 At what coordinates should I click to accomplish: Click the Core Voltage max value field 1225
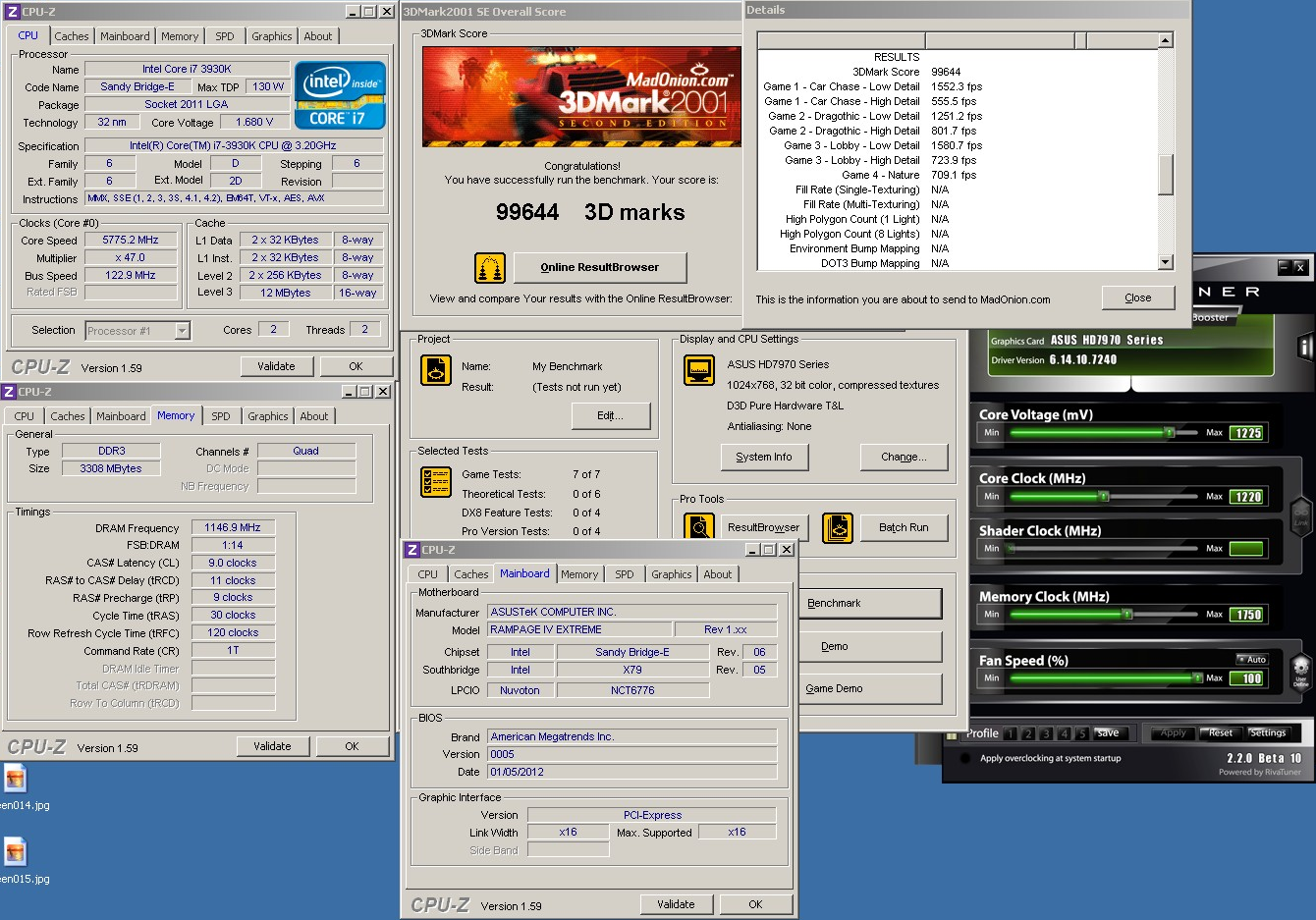click(1247, 433)
